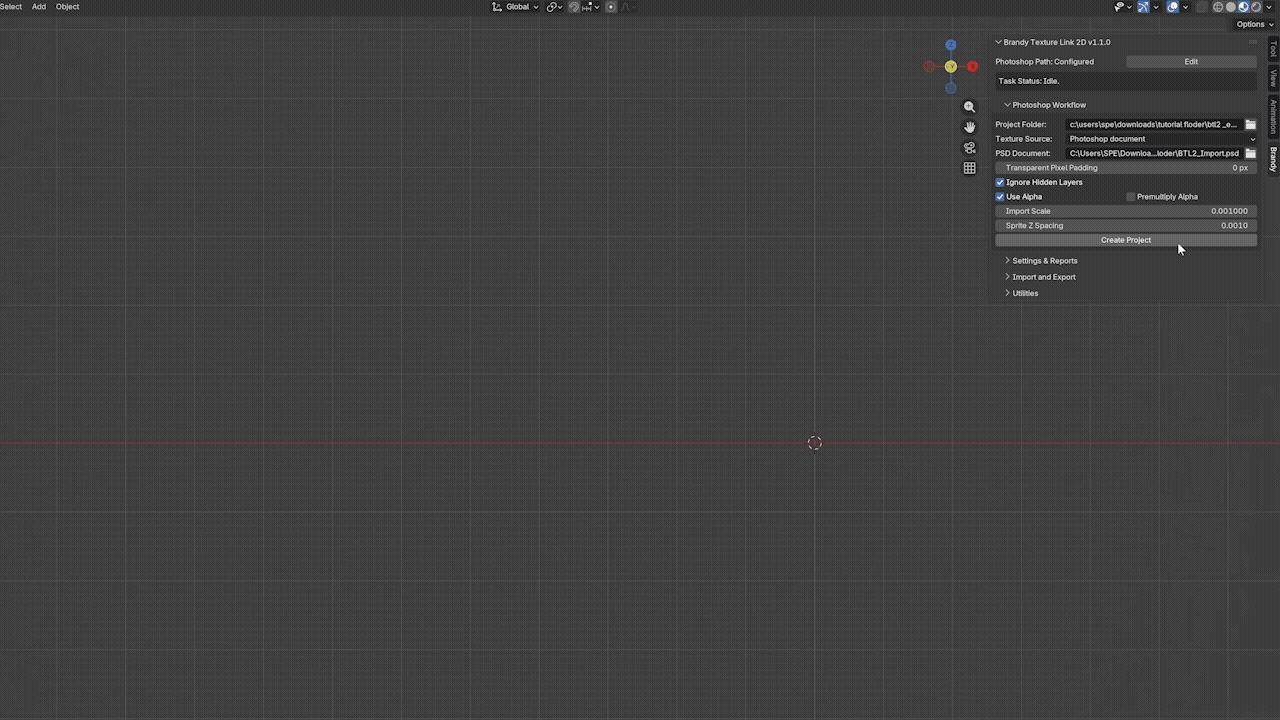Image resolution: width=1280 pixels, height=720 pixels.
Task: Open the Texture Source dropdown
Action: click(x=1161, y=139)
